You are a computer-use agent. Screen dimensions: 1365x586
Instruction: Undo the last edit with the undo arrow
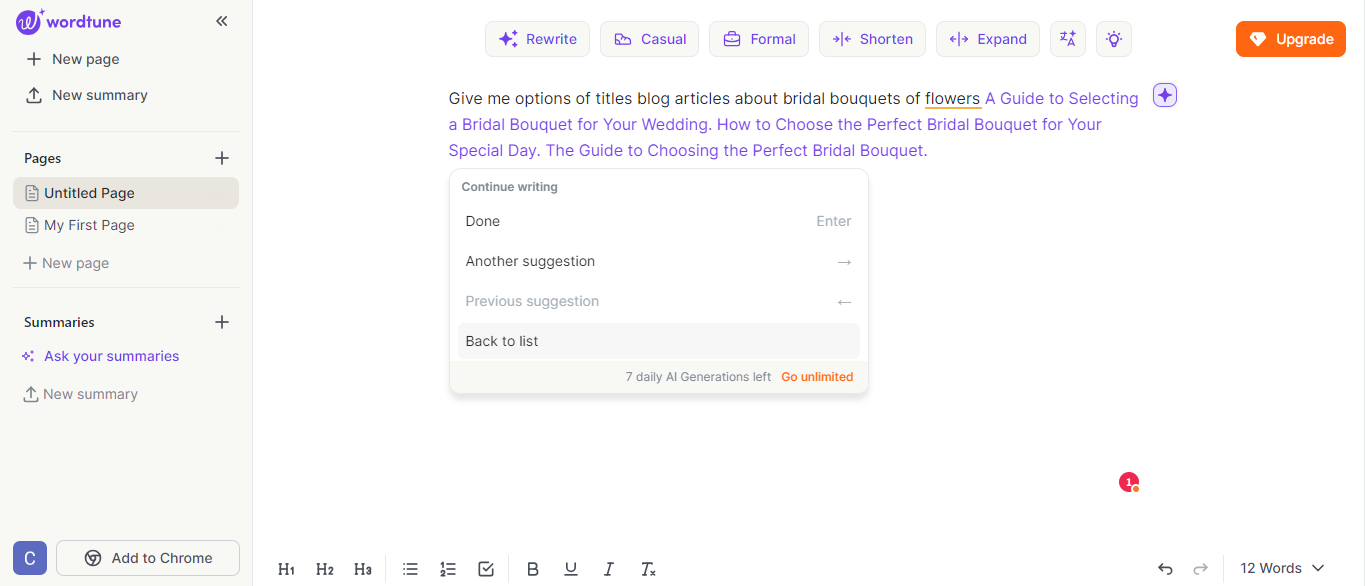coord(1165,568)
